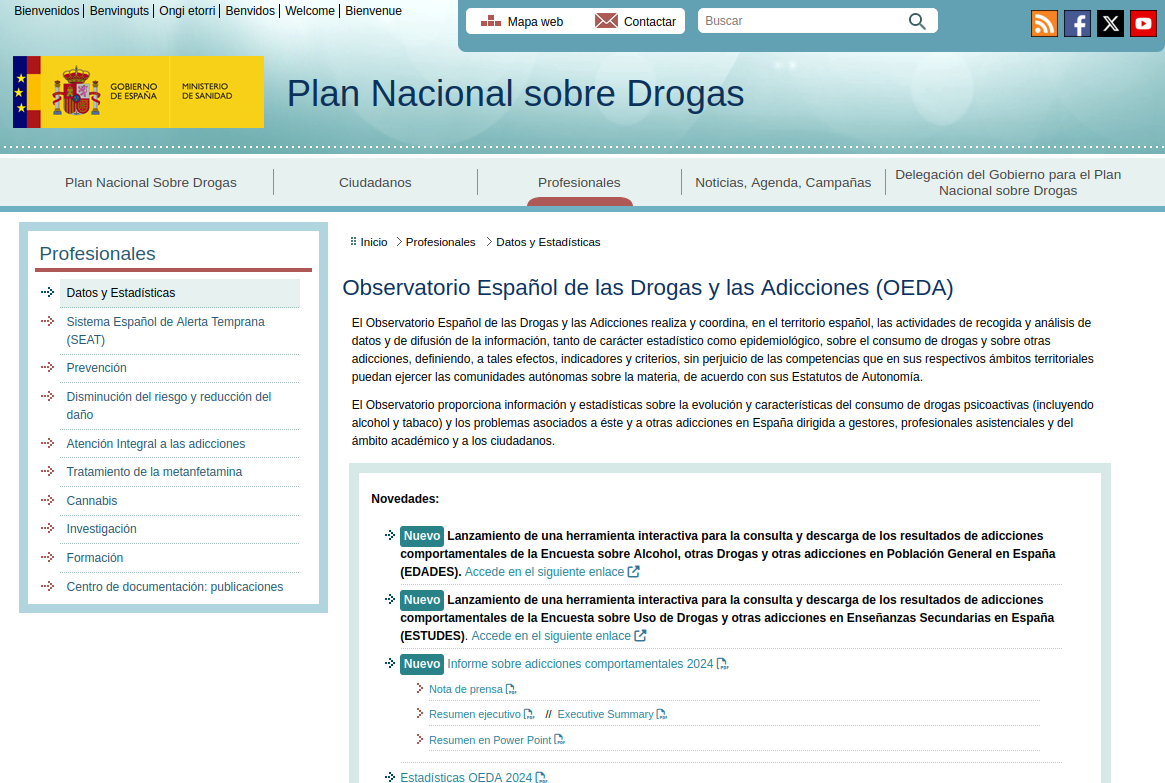The width and height of the screenshot is (1165, 783).
Task: Open Informe sobre adicciones comportamentales 2024
Action: coord(580,664)
